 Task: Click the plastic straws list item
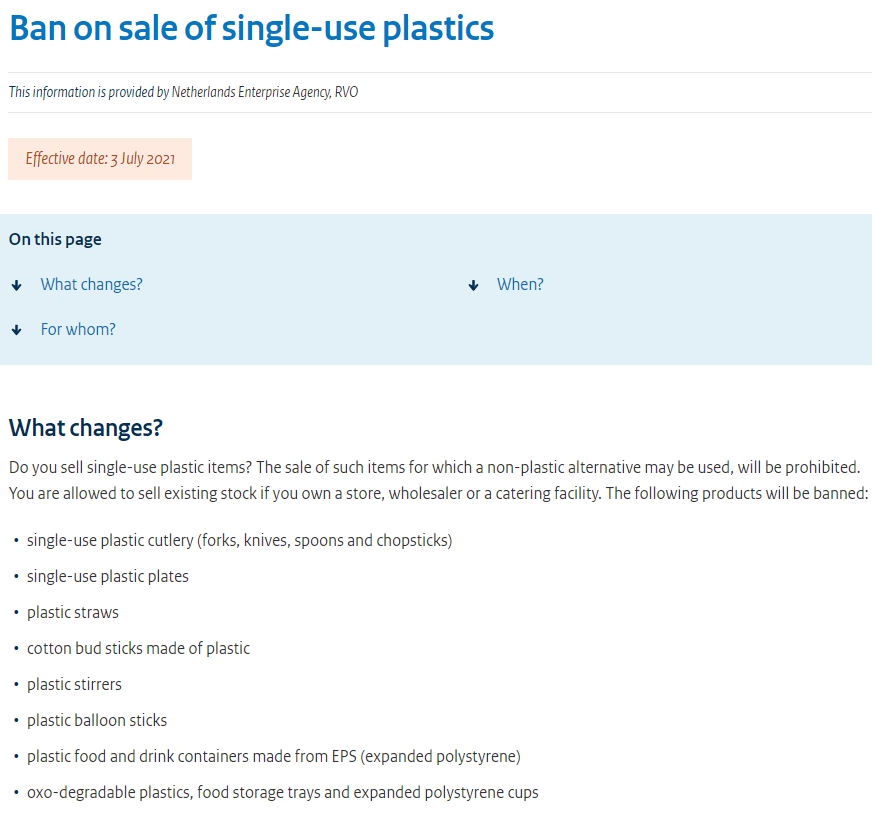pos(72,613)
